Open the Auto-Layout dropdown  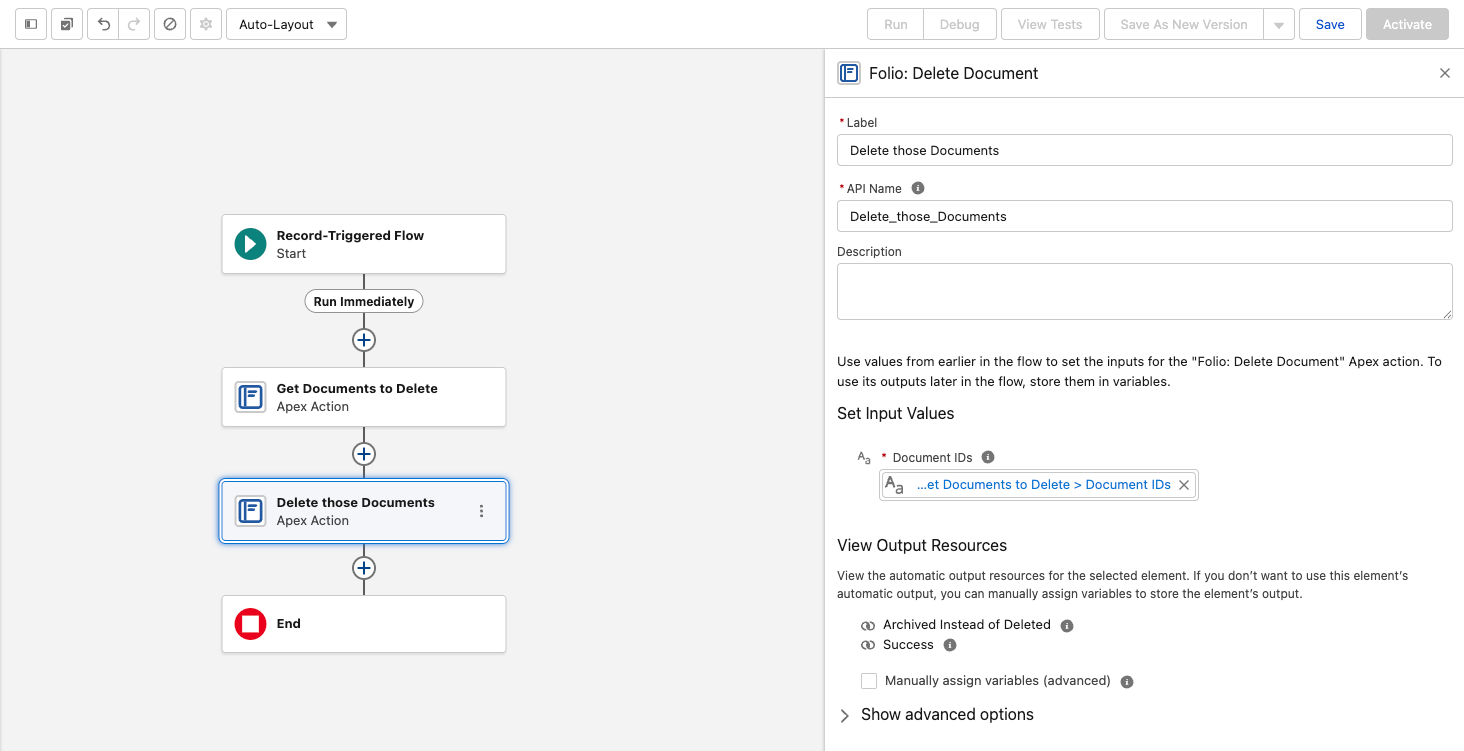pos(287,24)
